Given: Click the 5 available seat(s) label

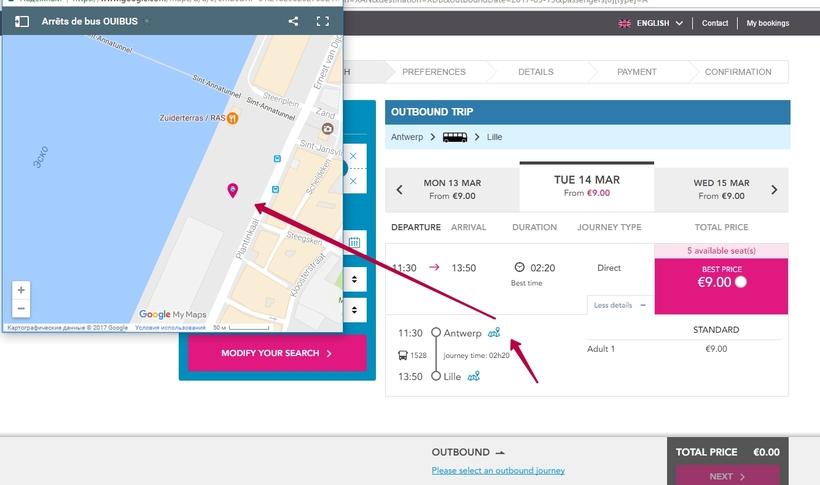Looking at the screenshot, I should [x=721, y=251].
